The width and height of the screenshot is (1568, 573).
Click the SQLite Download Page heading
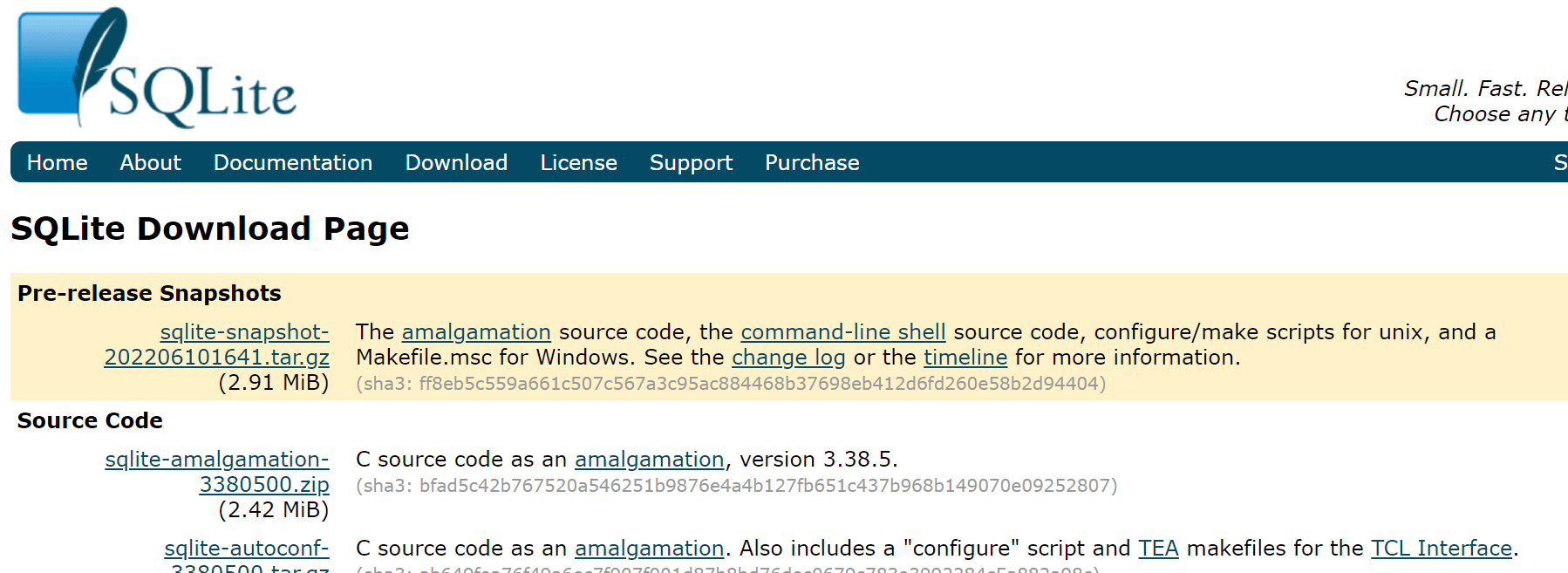pos(210,229)
